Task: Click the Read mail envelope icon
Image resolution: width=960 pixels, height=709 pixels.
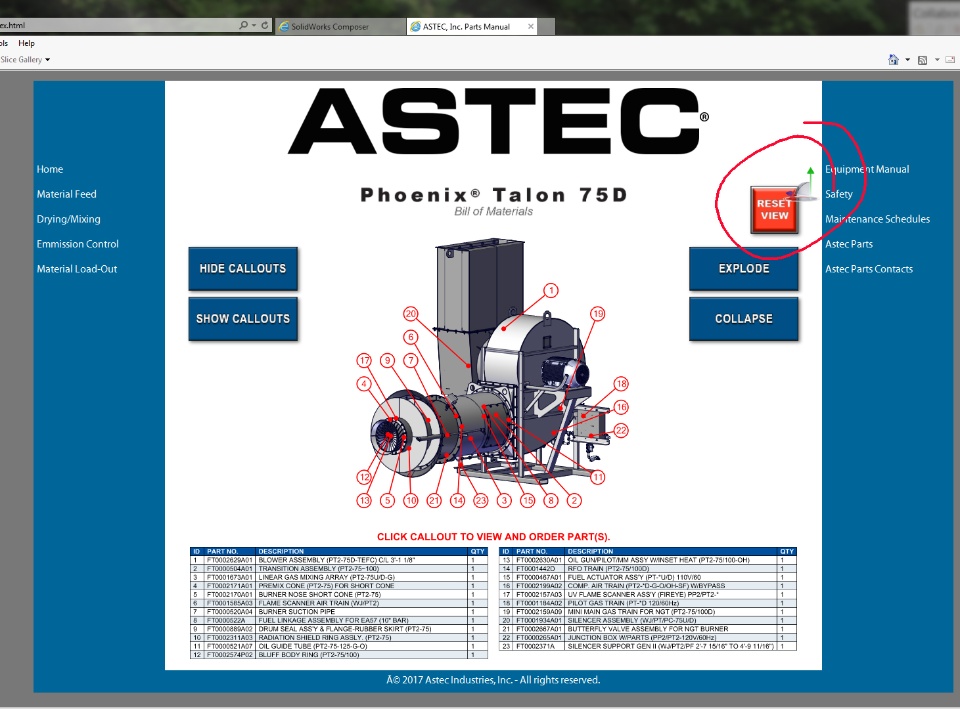Action: (950, 59)
